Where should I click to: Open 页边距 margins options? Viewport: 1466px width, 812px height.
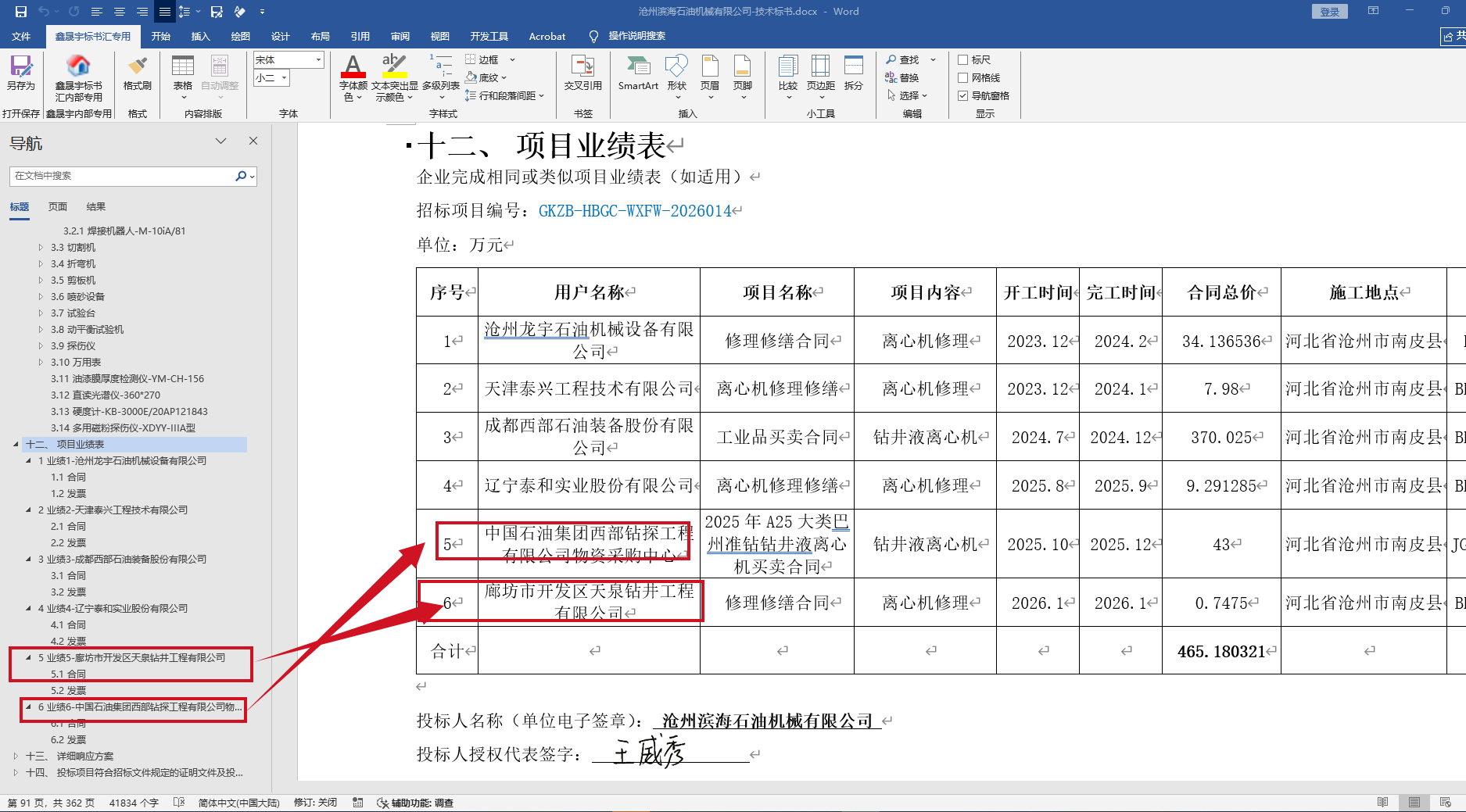pos(821,77)
